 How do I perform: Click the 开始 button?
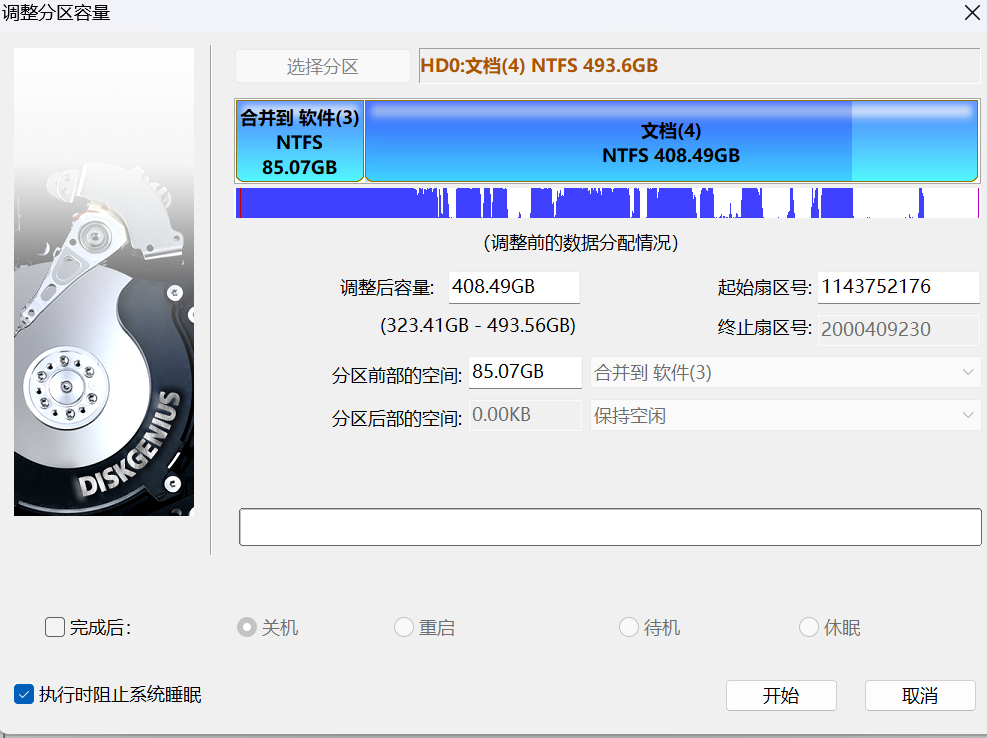coord(781,695)
